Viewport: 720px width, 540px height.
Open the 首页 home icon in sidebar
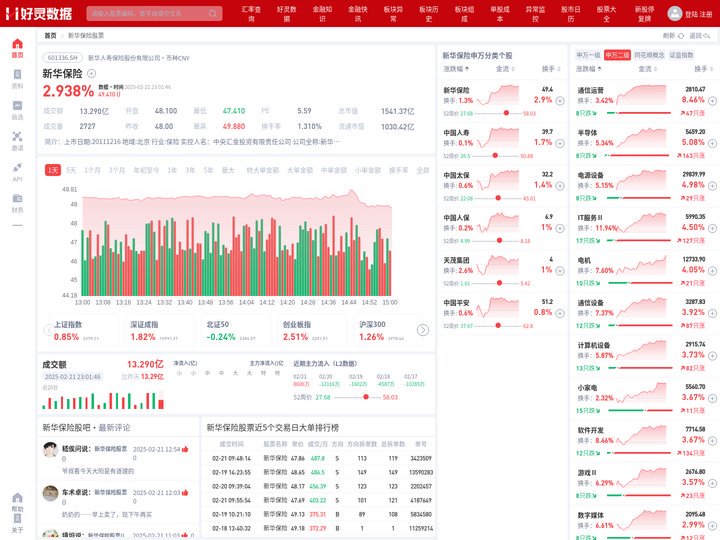17,44
